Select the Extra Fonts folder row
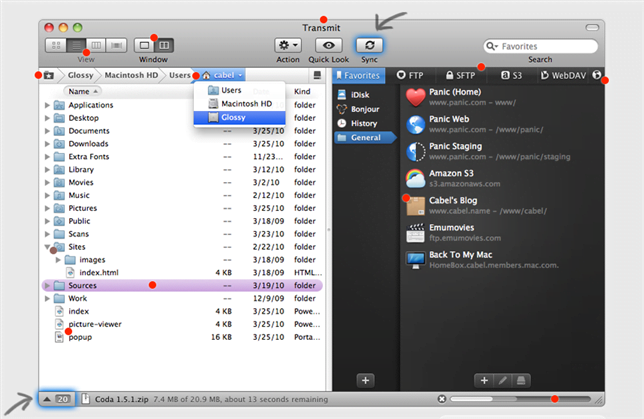644x419 pixels. coord(182,157)
